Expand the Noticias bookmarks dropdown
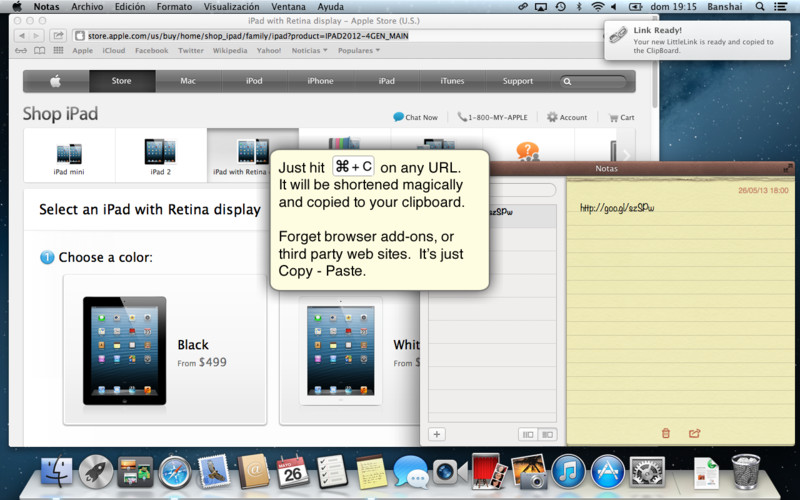800x500 pixels. click(309, 51)
